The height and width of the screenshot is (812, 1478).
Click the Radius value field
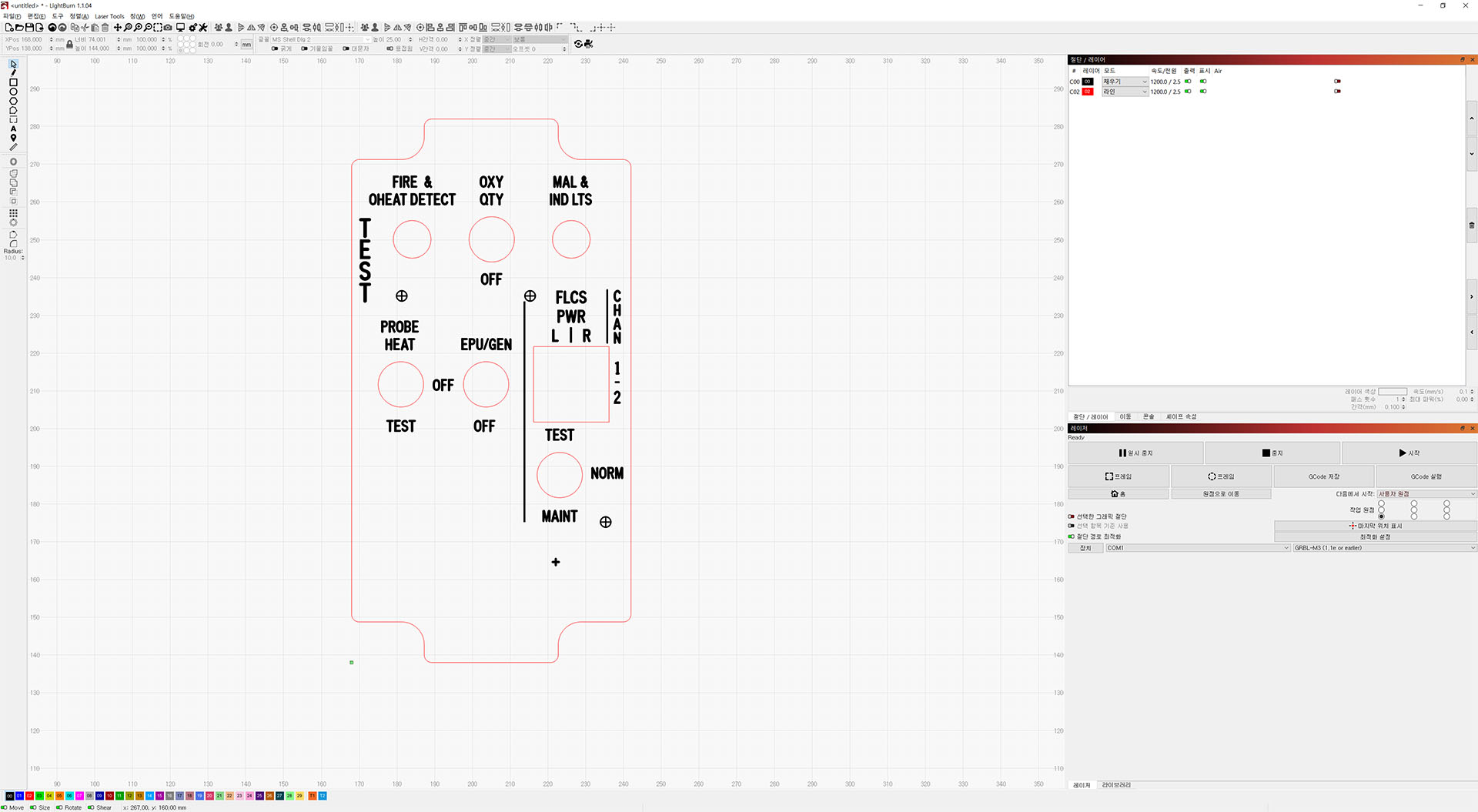(x=13, y=257)
